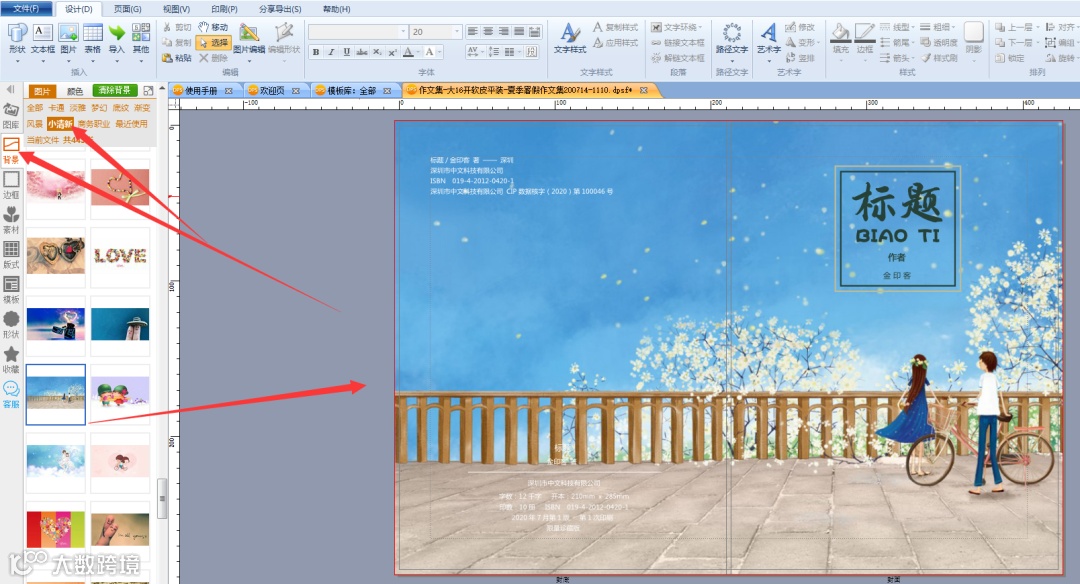
Task: Align text center
Action: [488, 31]
